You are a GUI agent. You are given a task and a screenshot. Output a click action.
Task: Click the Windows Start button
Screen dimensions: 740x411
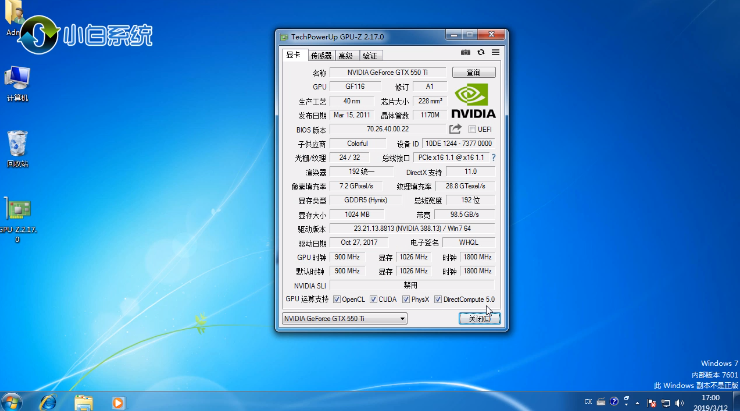12,400
